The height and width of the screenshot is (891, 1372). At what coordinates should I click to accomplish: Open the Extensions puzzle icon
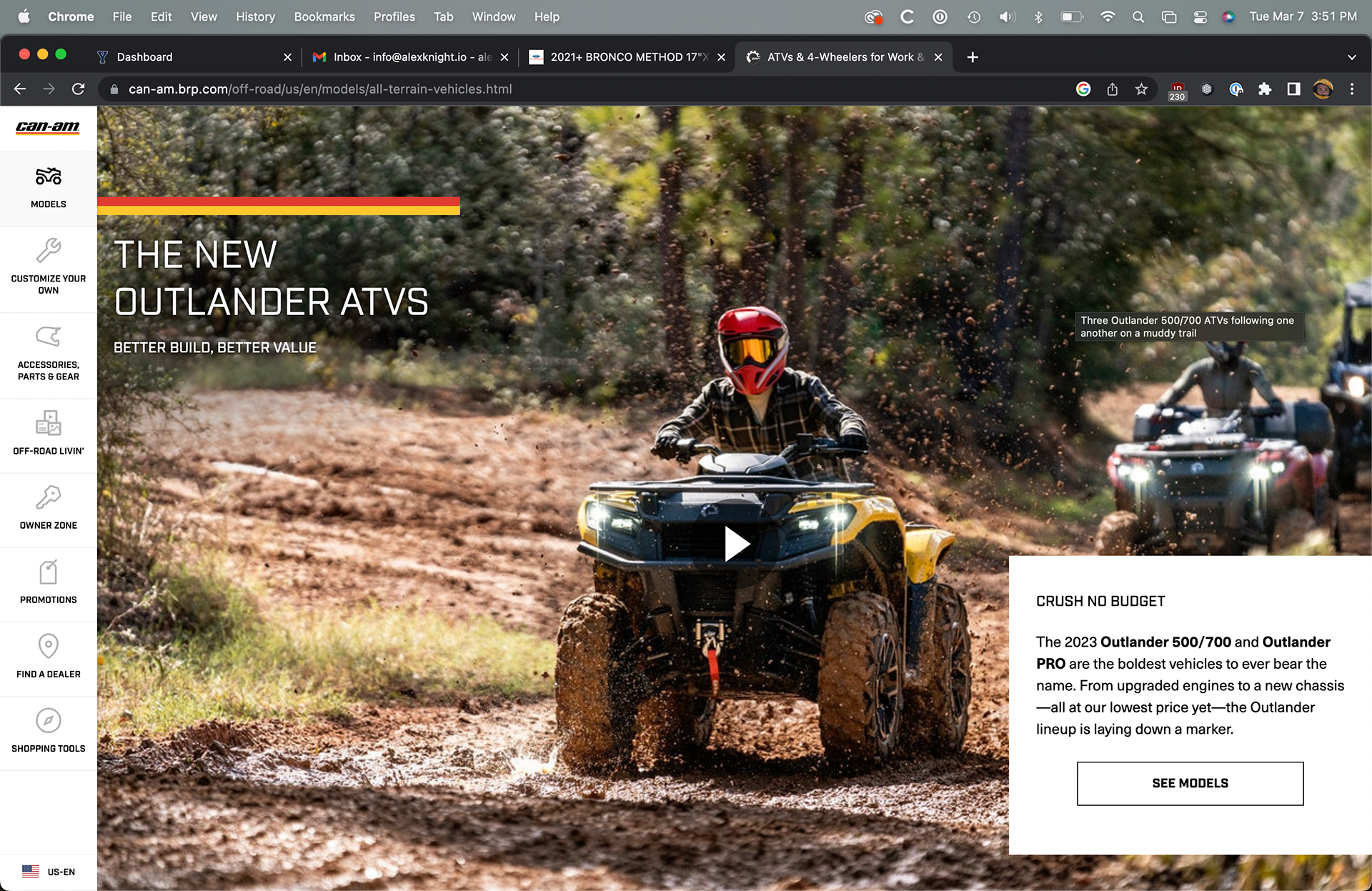tap(1265, 89)
